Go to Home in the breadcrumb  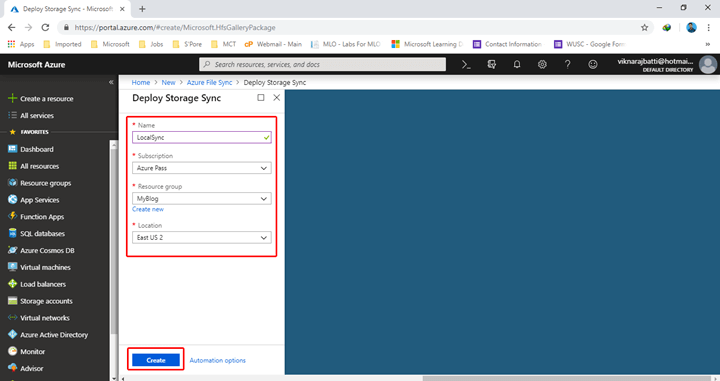pos(141,83)
